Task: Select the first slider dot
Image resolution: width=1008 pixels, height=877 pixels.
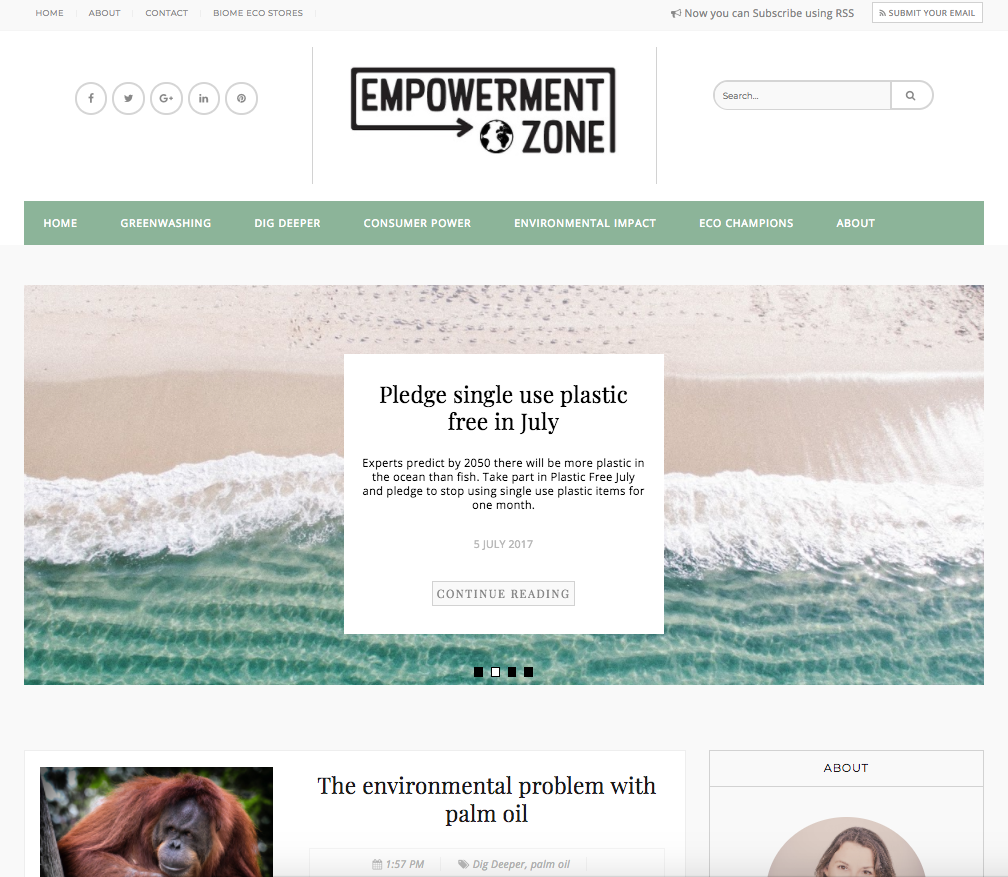Action: 478,672
